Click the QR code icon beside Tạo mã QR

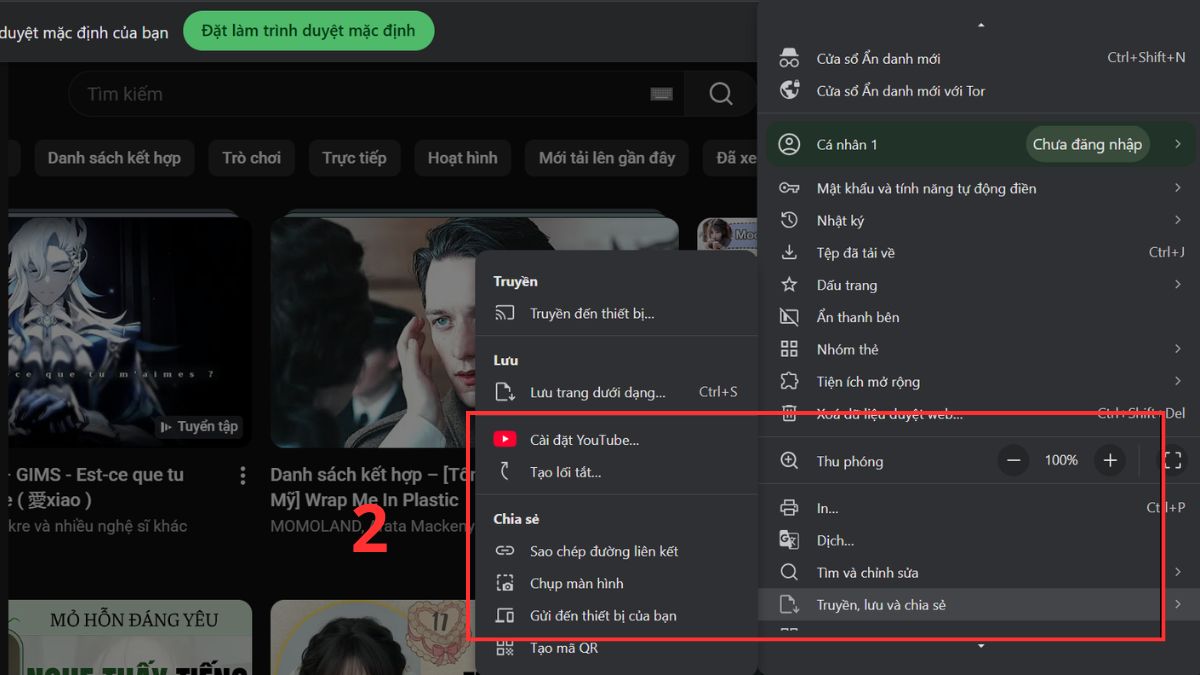(505, 648)
